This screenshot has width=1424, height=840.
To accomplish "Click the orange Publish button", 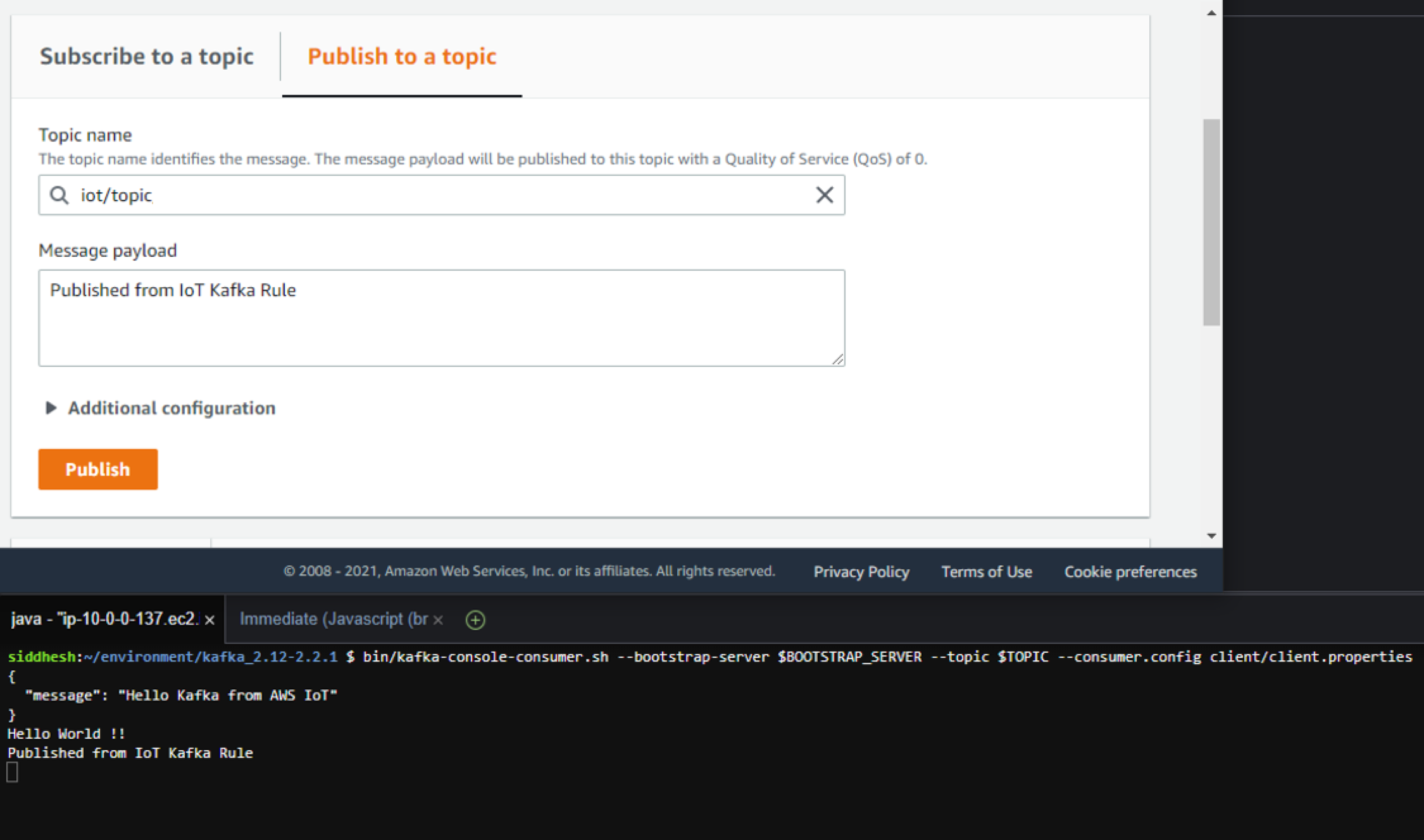I will [98, 469].
